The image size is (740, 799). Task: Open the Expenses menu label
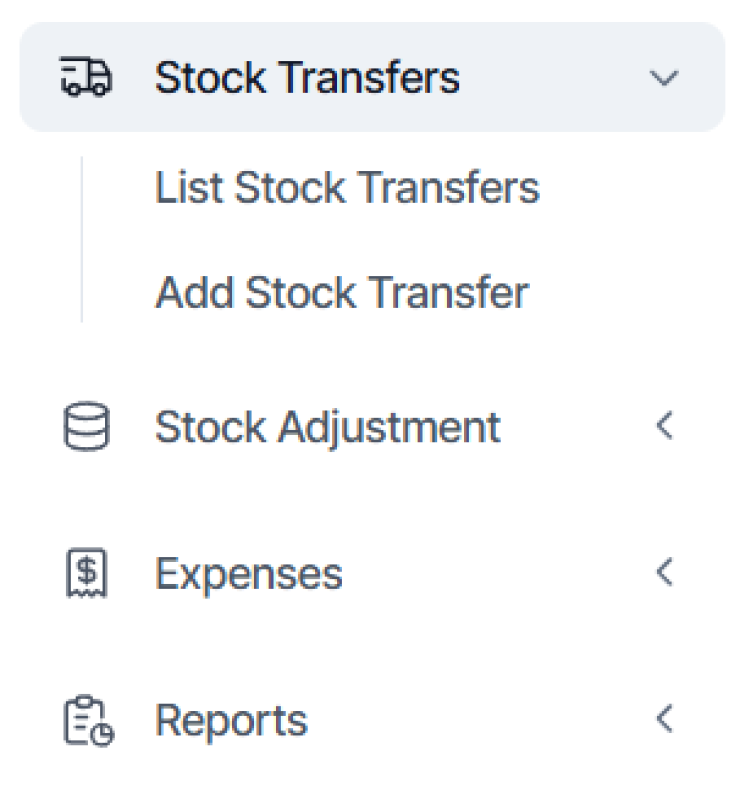tap(248, 574)
